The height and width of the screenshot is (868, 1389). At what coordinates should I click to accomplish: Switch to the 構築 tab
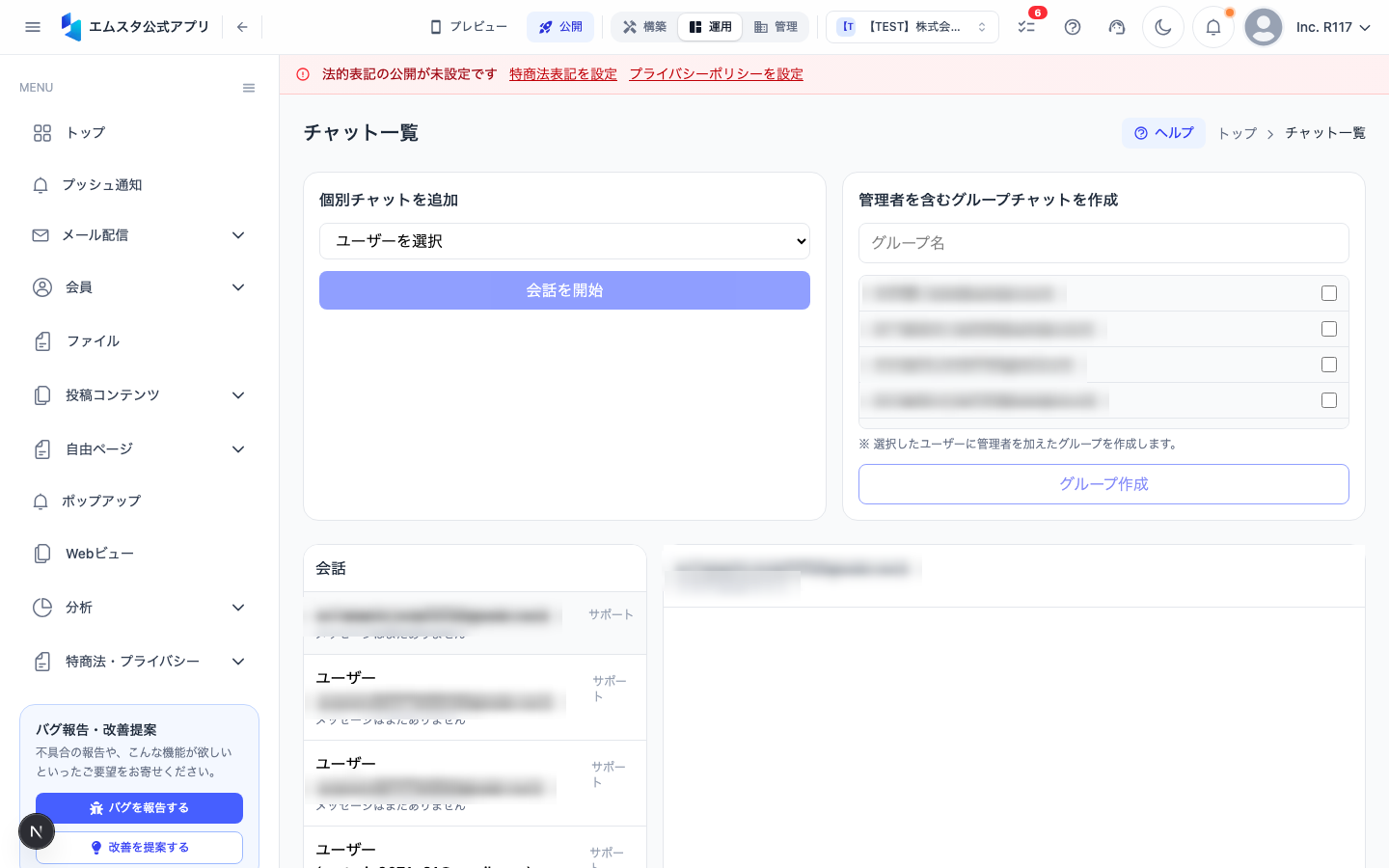pos(644,27)
